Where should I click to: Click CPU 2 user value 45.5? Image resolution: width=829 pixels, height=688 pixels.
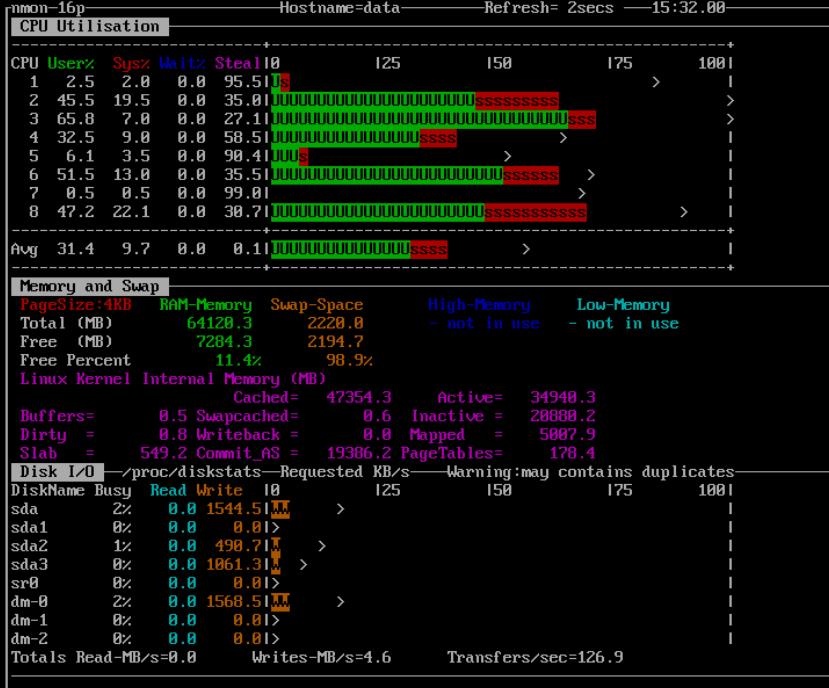pyautogui.click(x=76, y=100)
